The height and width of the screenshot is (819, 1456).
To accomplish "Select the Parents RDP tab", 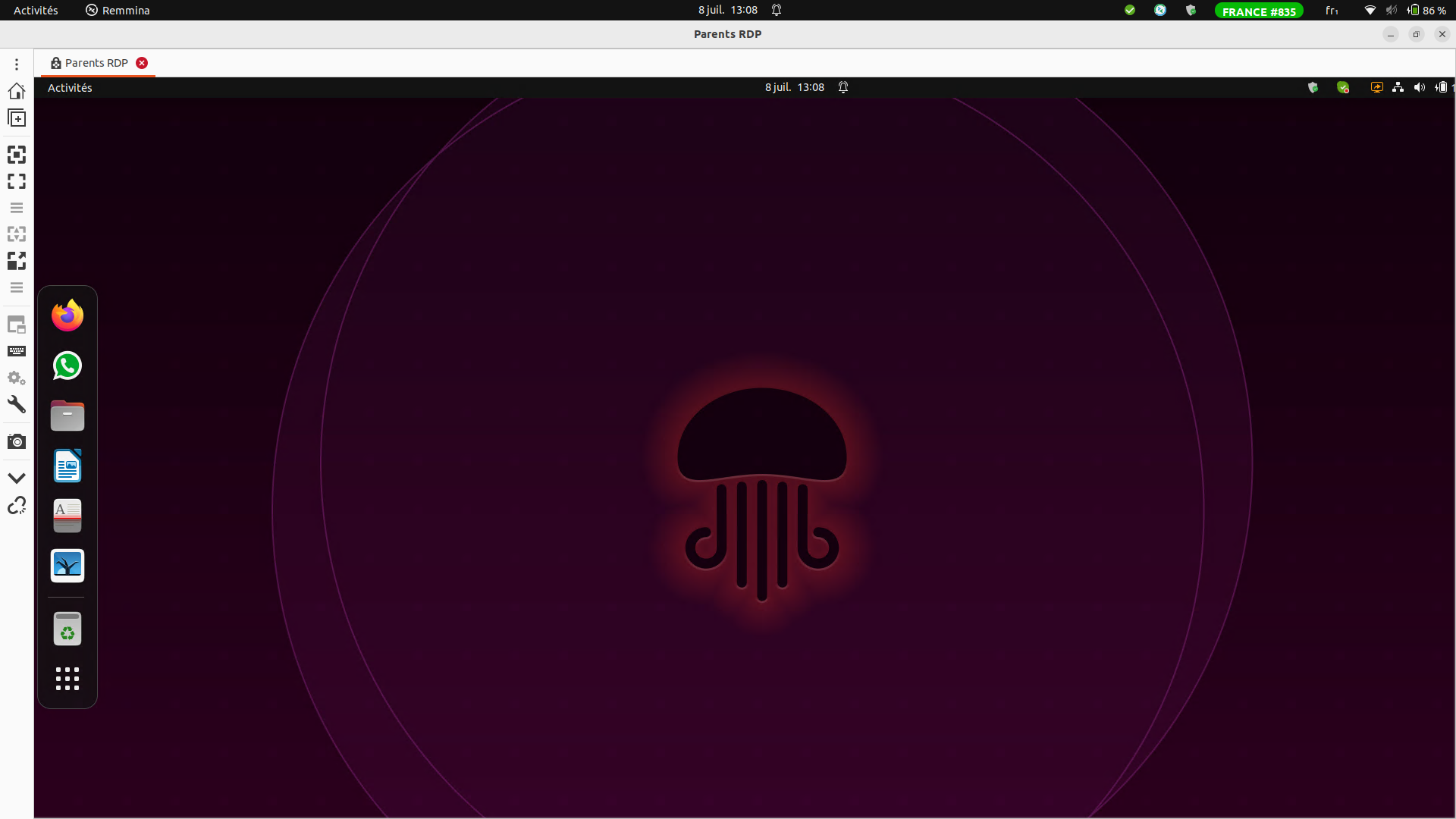I will click(x=96, y=63).
